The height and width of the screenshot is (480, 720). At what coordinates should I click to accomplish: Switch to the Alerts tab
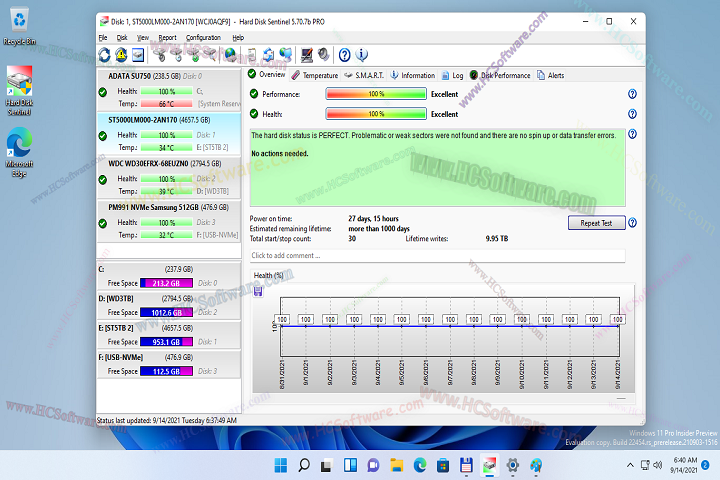click(x=551, y=75)
